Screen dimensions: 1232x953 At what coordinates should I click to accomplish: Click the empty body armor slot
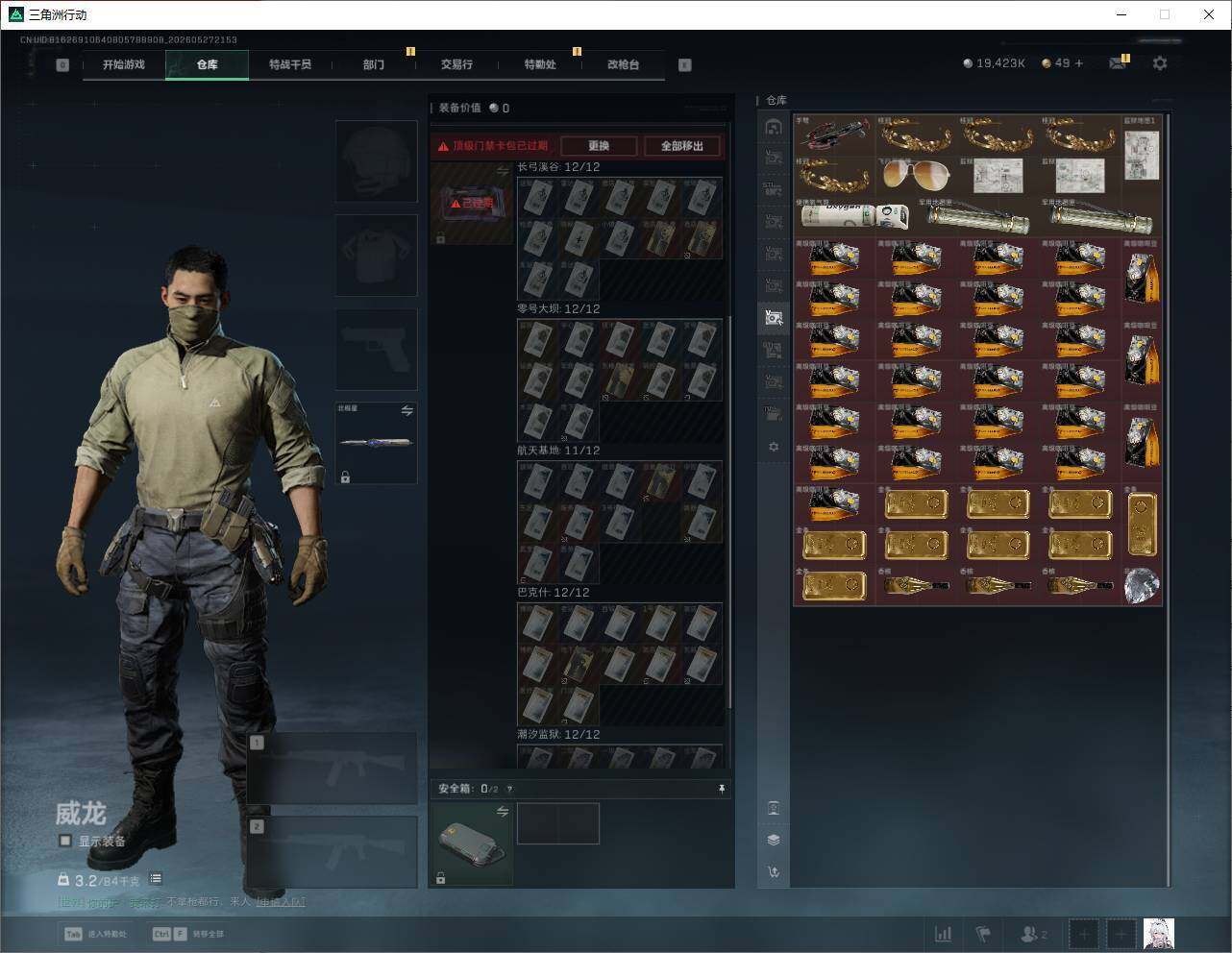coord(376,255)
